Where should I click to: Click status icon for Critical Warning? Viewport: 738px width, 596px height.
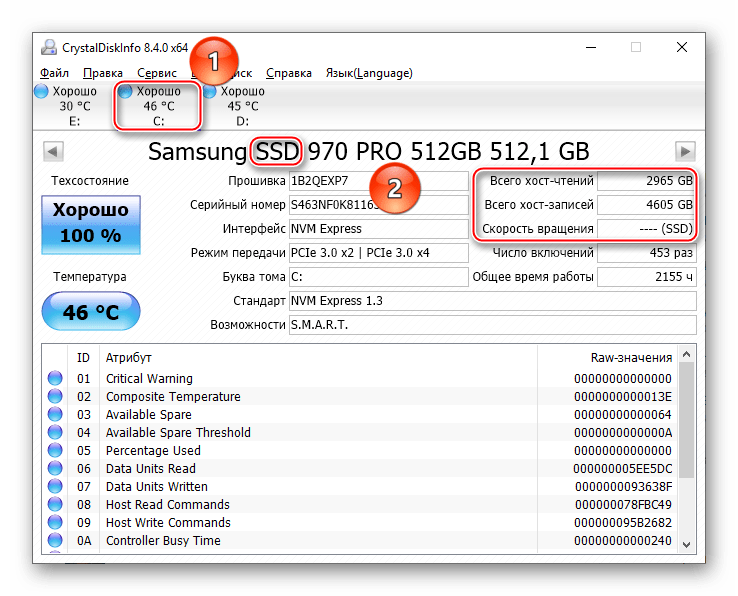point(55,378)
